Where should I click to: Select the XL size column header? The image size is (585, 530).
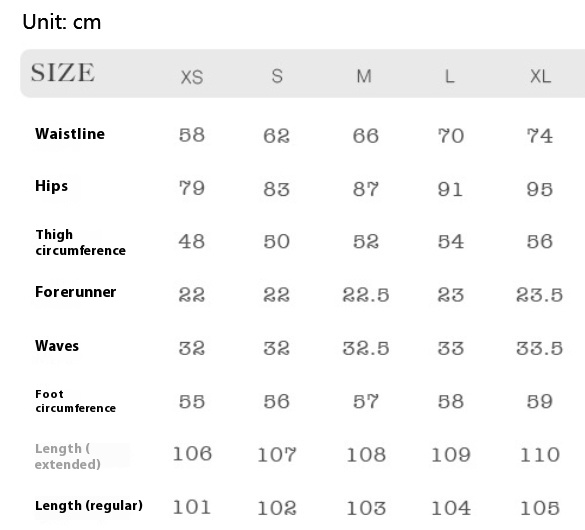(x=540, y=76)
